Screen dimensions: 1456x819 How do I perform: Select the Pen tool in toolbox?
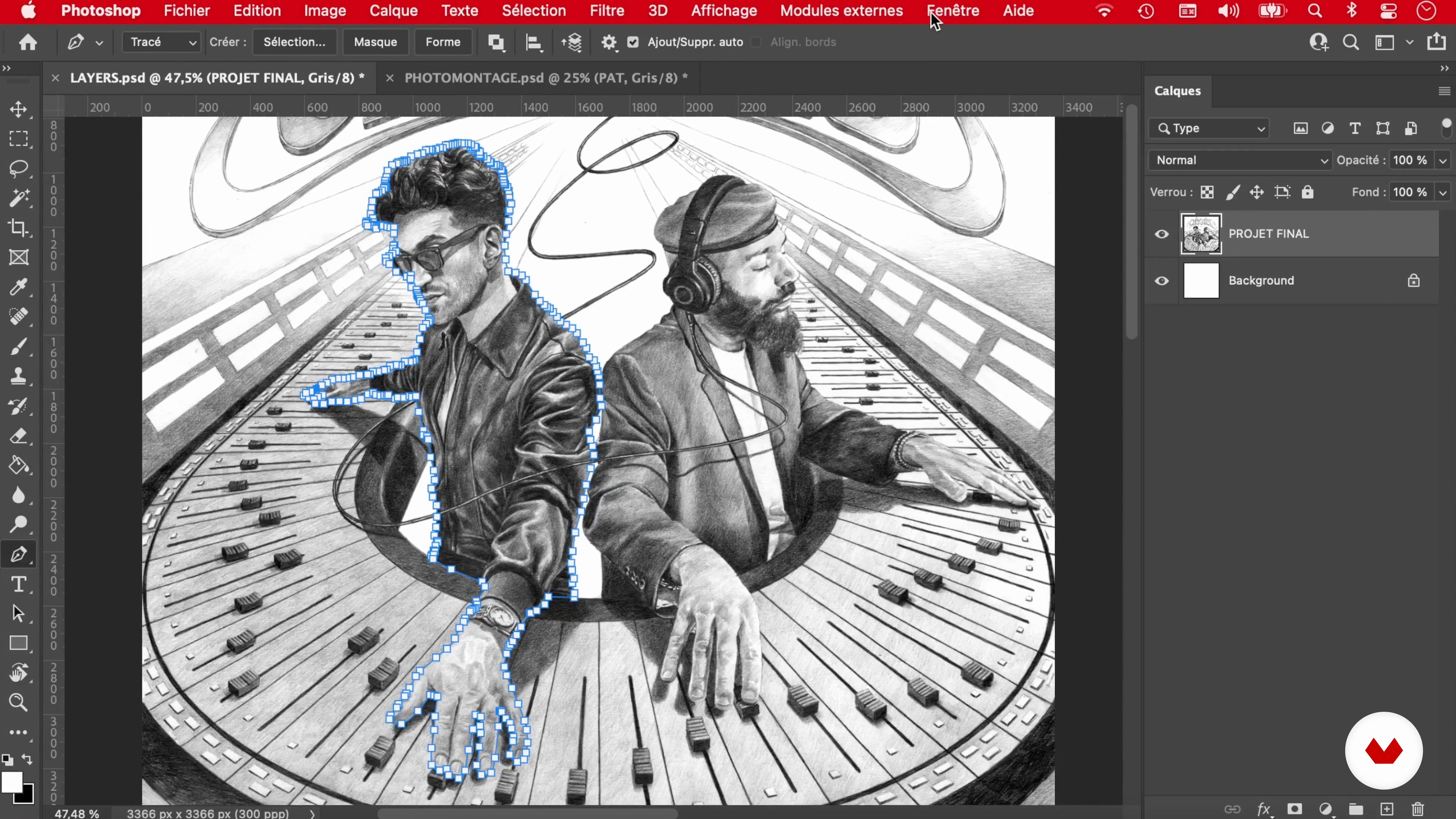[x=19, y=554]
